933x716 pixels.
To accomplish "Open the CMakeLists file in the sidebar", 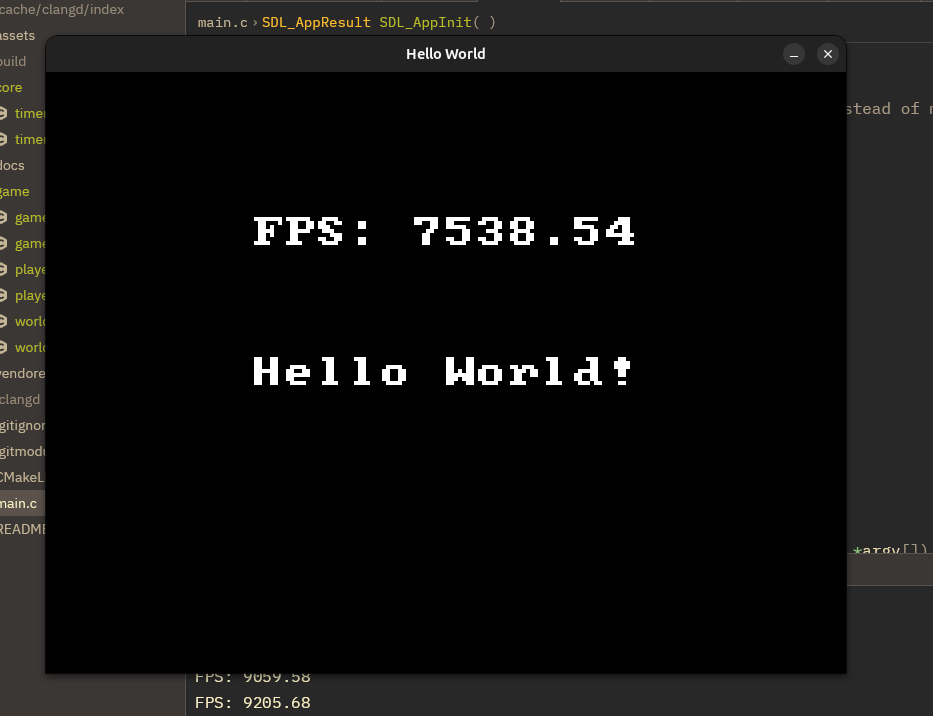I will [x=22, y=477].
